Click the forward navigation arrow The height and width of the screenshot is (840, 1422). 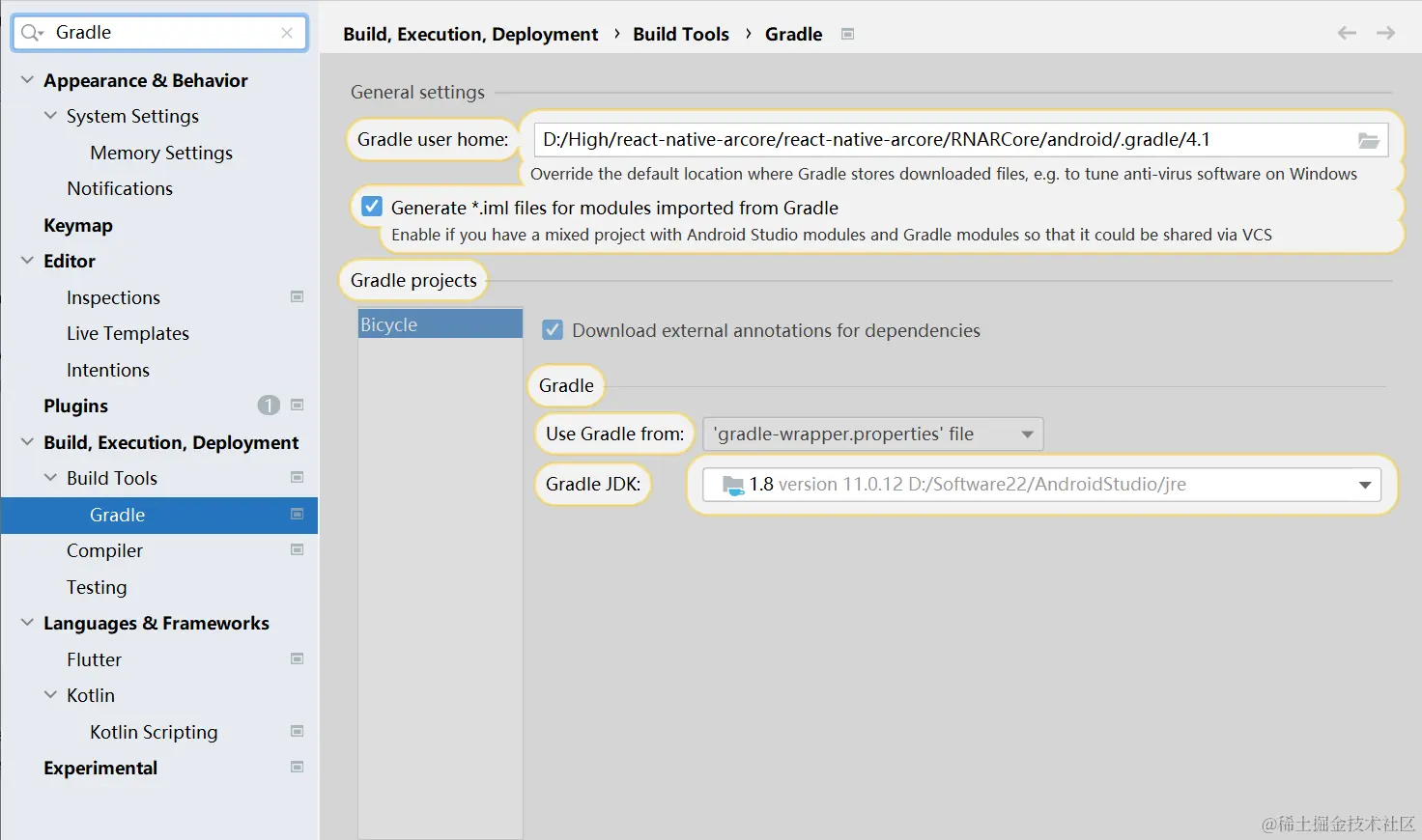tap(1385, 33)
